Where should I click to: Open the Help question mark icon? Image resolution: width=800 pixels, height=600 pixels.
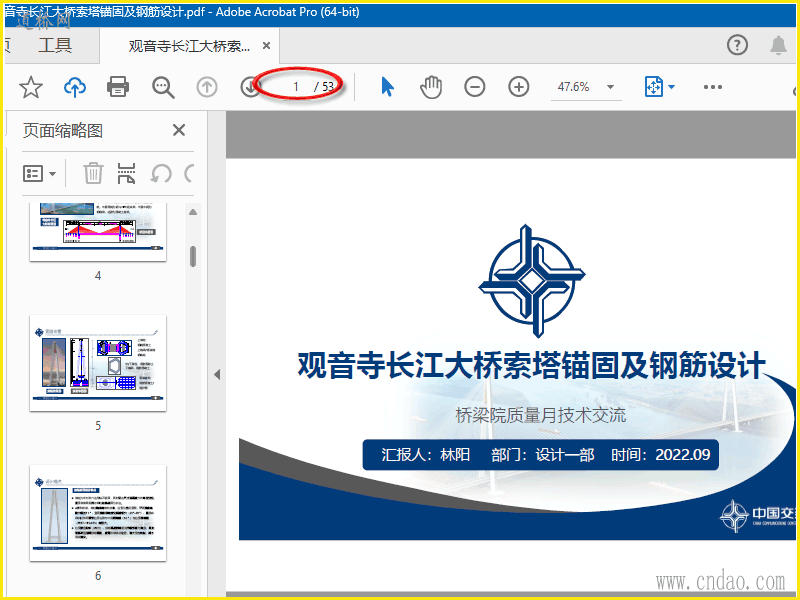click(737, 45)
